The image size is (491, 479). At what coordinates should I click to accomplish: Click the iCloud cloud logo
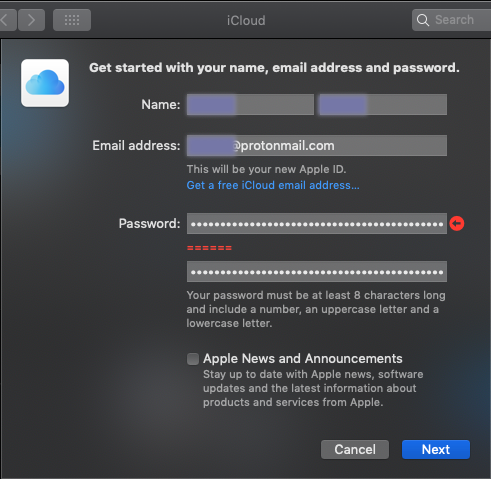click(x=45, y=83)
